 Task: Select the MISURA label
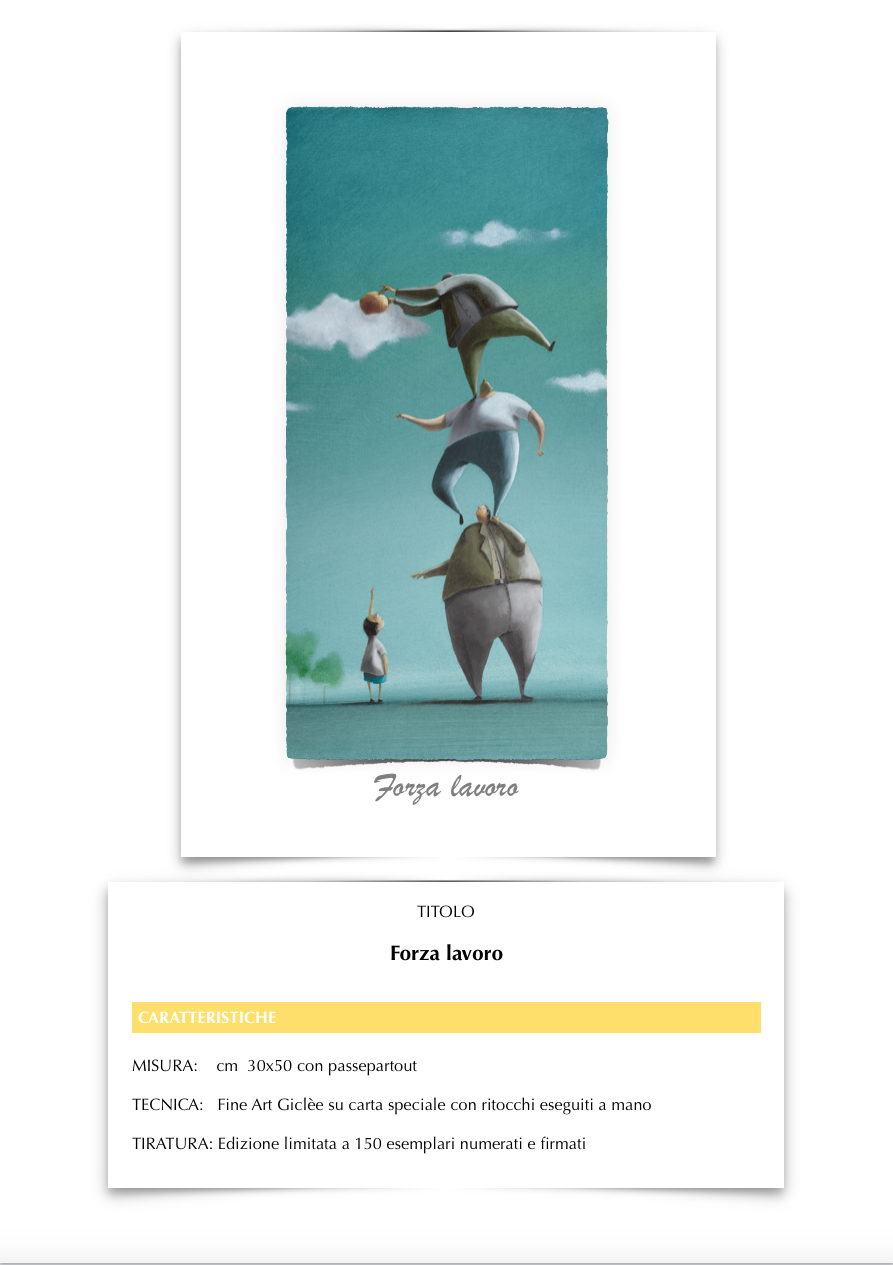click(x=165, y=1066)
